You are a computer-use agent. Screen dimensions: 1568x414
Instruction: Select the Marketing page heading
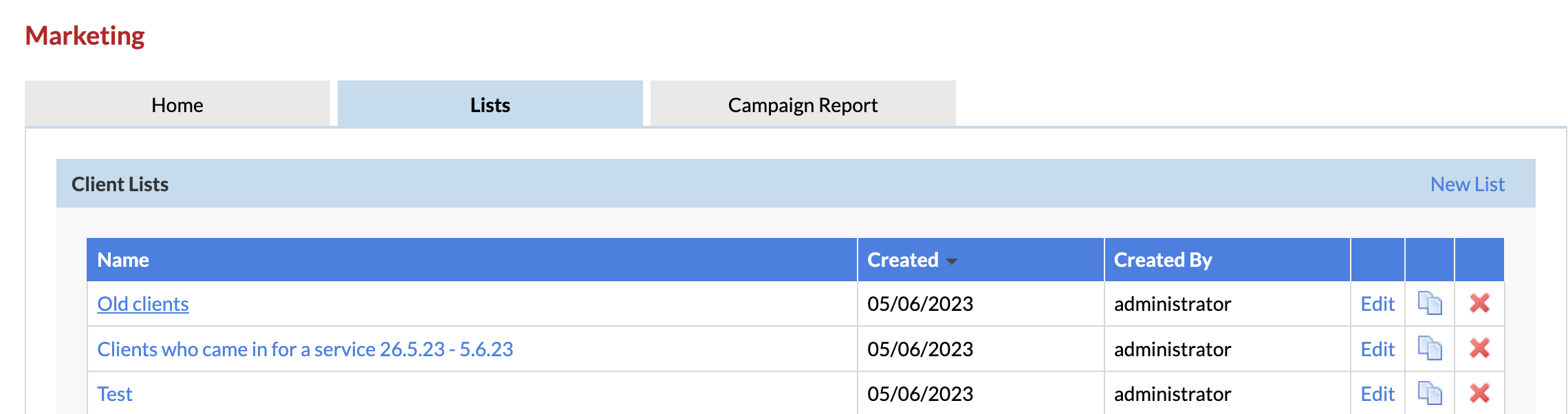(85, 36)
